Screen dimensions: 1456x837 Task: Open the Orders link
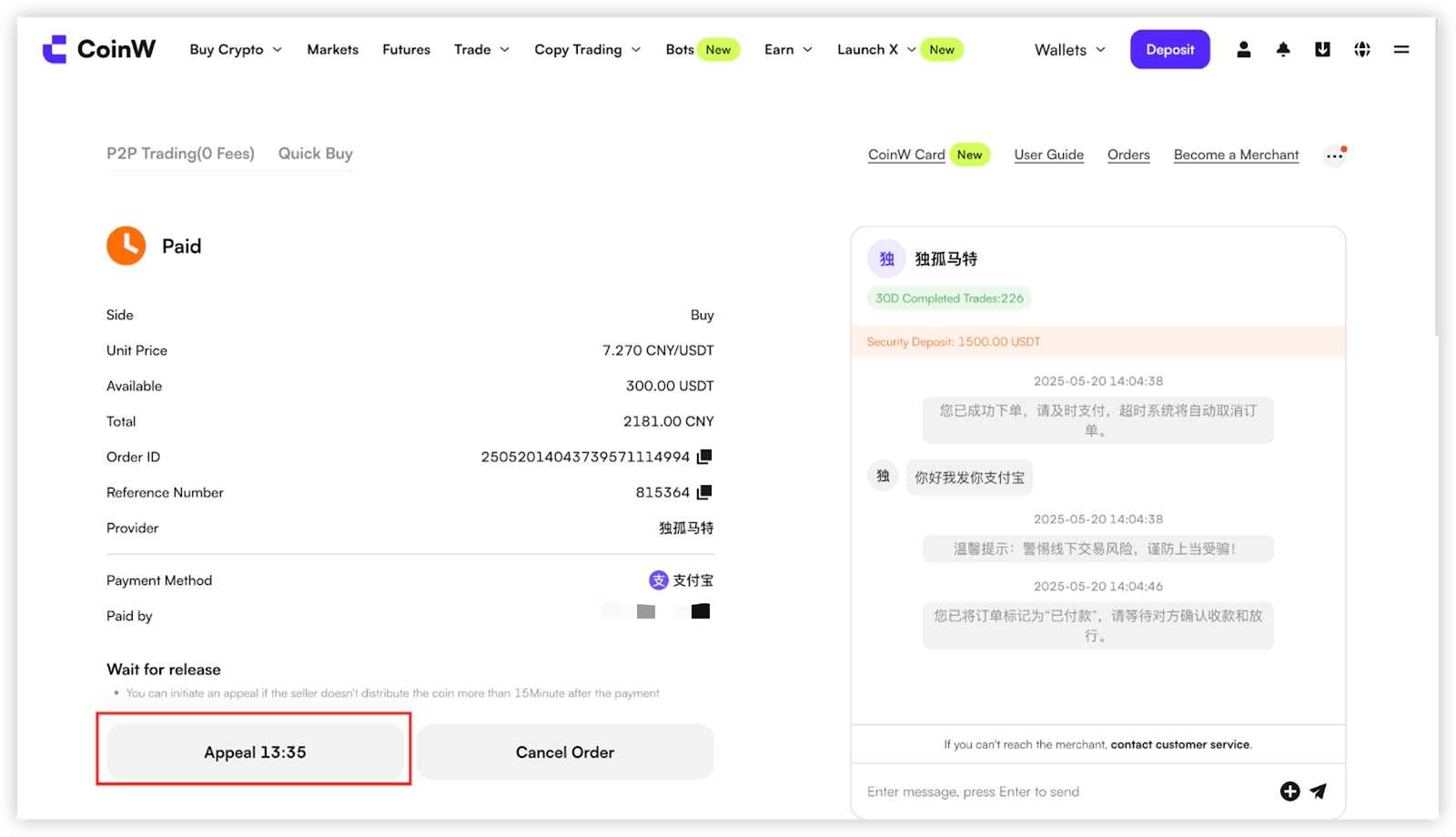pos(1128,155)
